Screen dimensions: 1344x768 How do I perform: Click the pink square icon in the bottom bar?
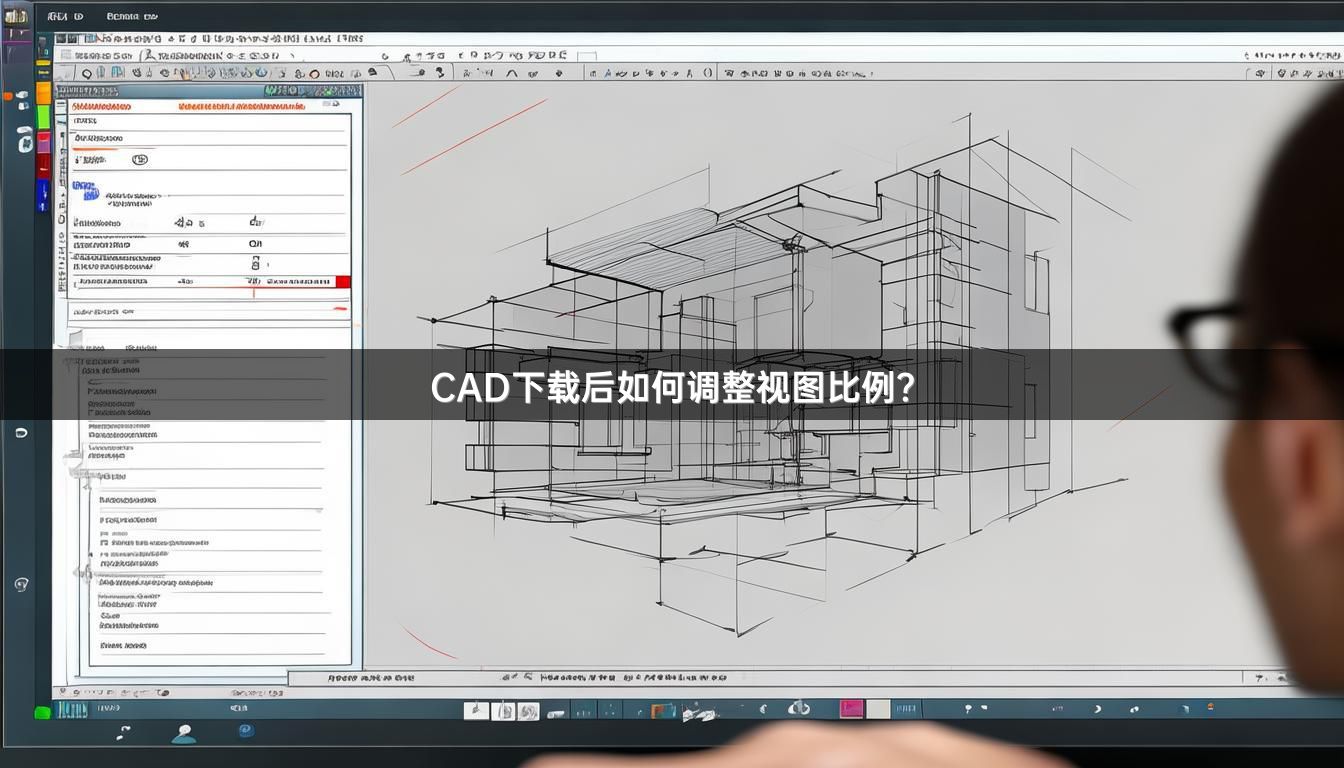852,709
